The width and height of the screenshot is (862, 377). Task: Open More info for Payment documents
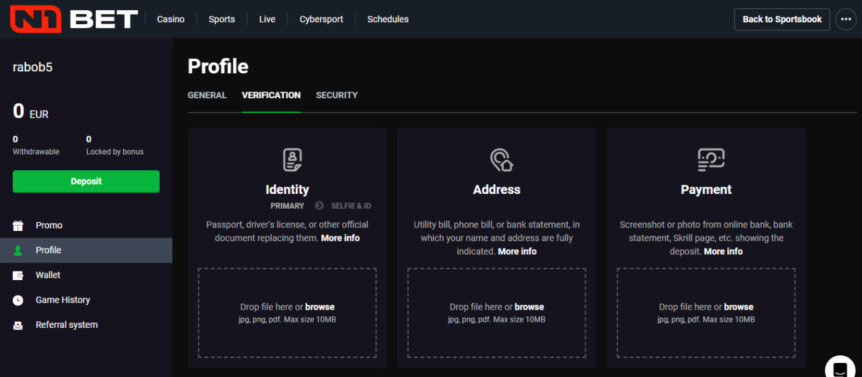click(723, 251)
